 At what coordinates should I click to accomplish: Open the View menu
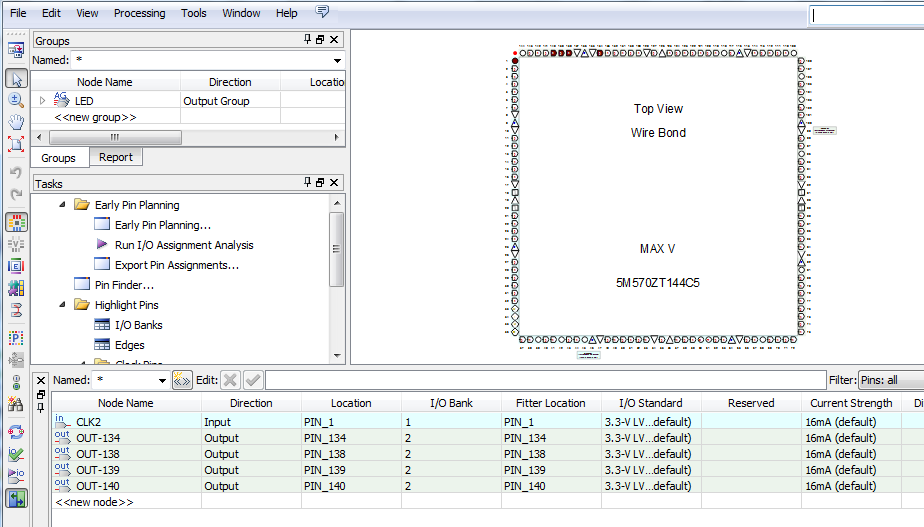tap(87, 13)
